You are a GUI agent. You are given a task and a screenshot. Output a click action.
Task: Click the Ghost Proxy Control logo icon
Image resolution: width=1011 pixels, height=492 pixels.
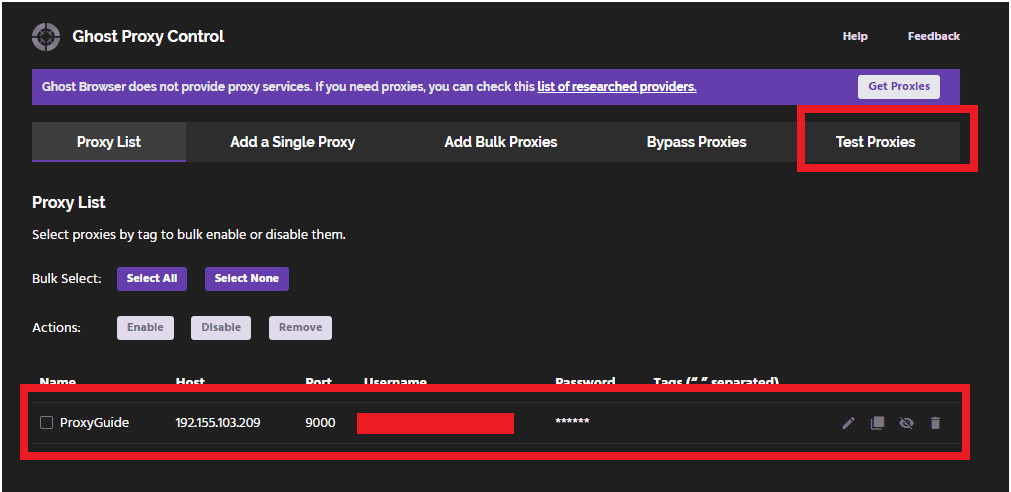[46, 36]
